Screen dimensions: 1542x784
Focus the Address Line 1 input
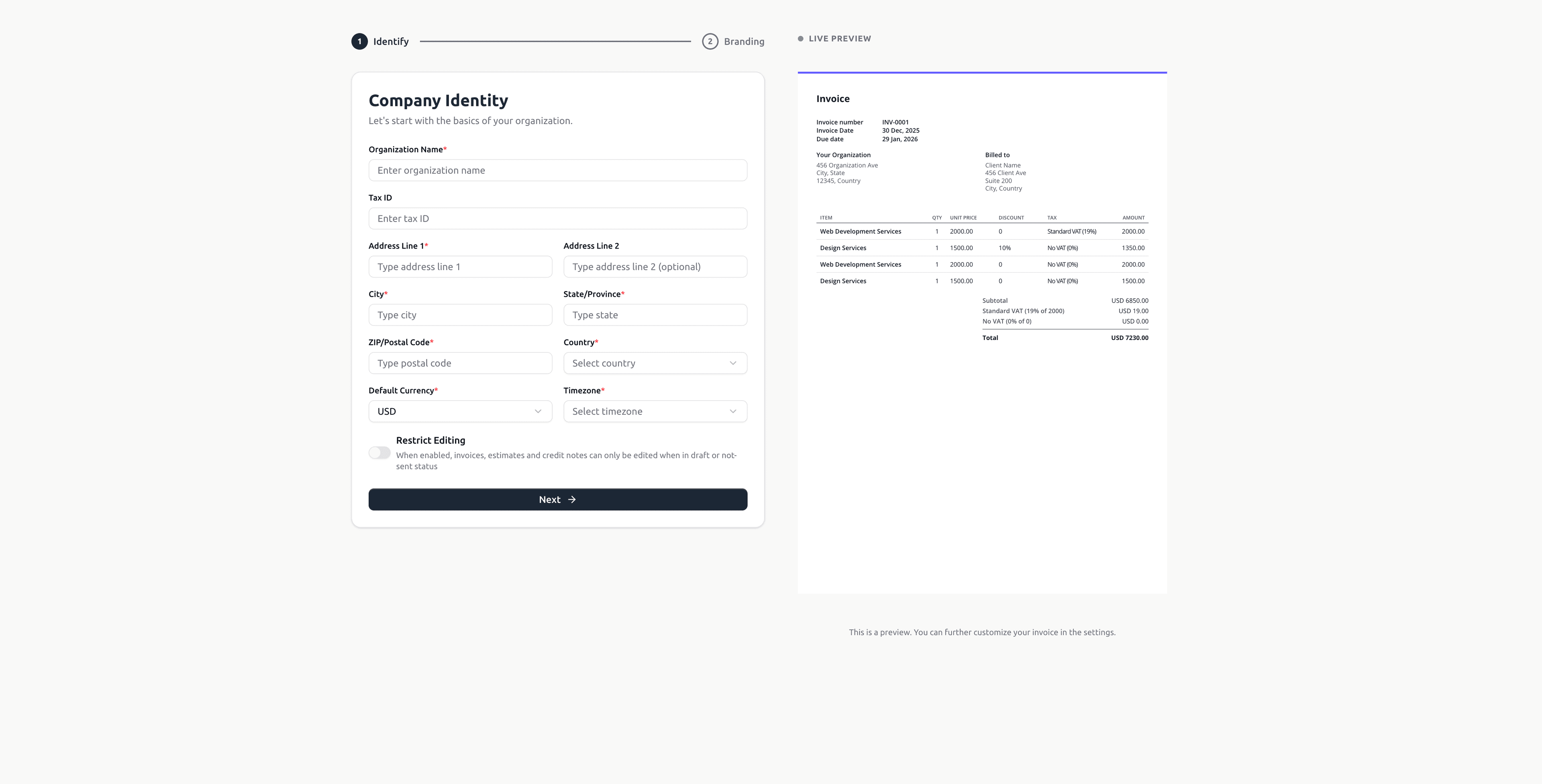(460, 267)
